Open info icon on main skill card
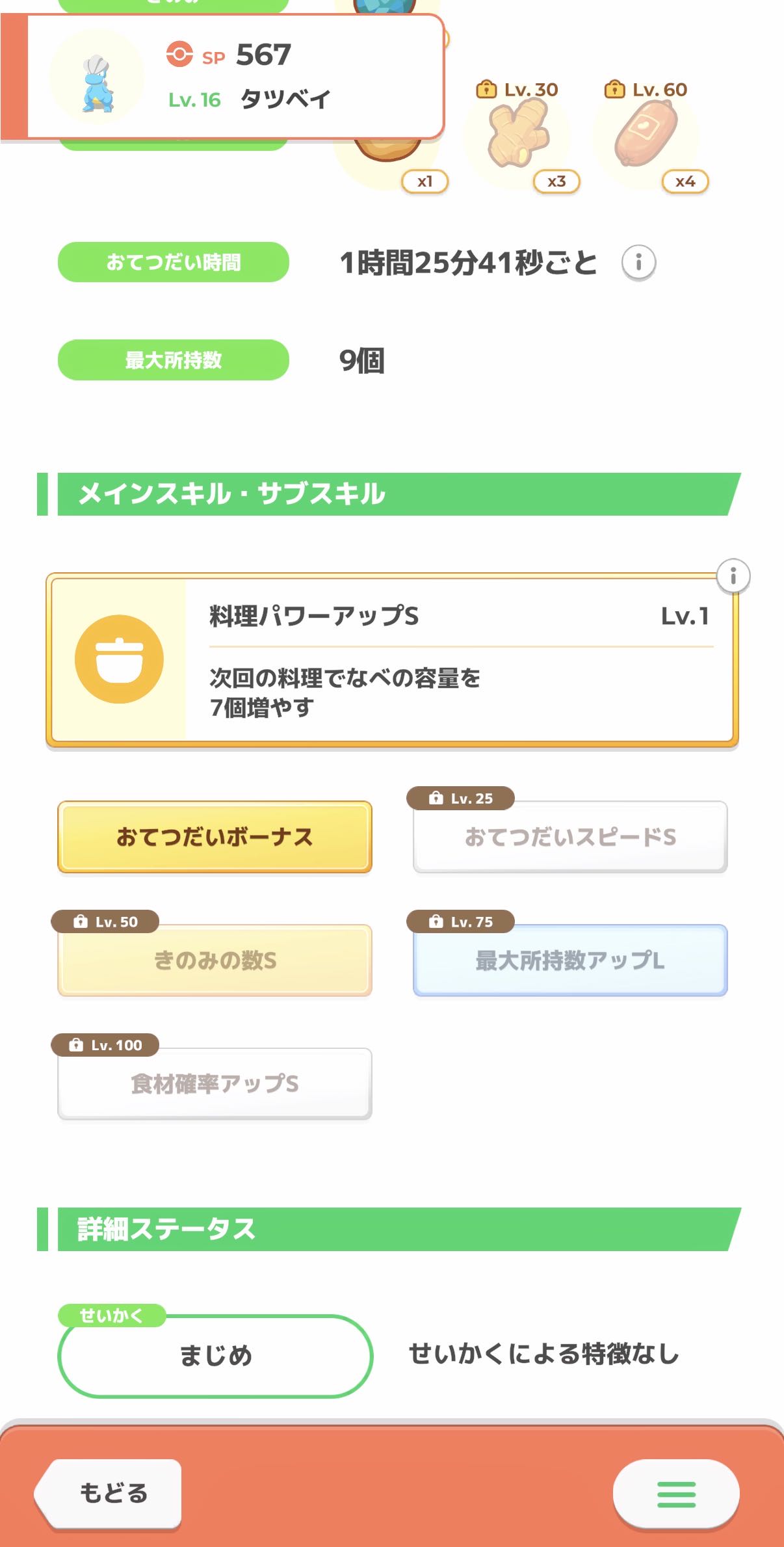Viewport: 784px width, 1547px height. [733, 576]
